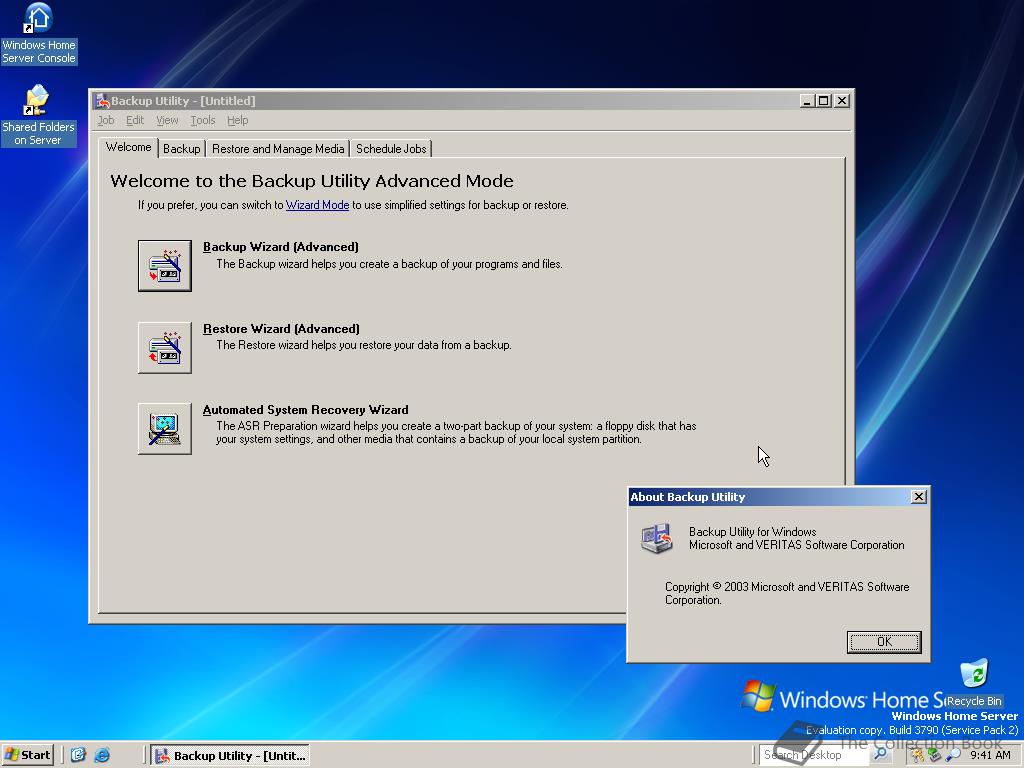
Task: Click the Backup Wizard (Advanced) heading text
Action: (281, 247)
